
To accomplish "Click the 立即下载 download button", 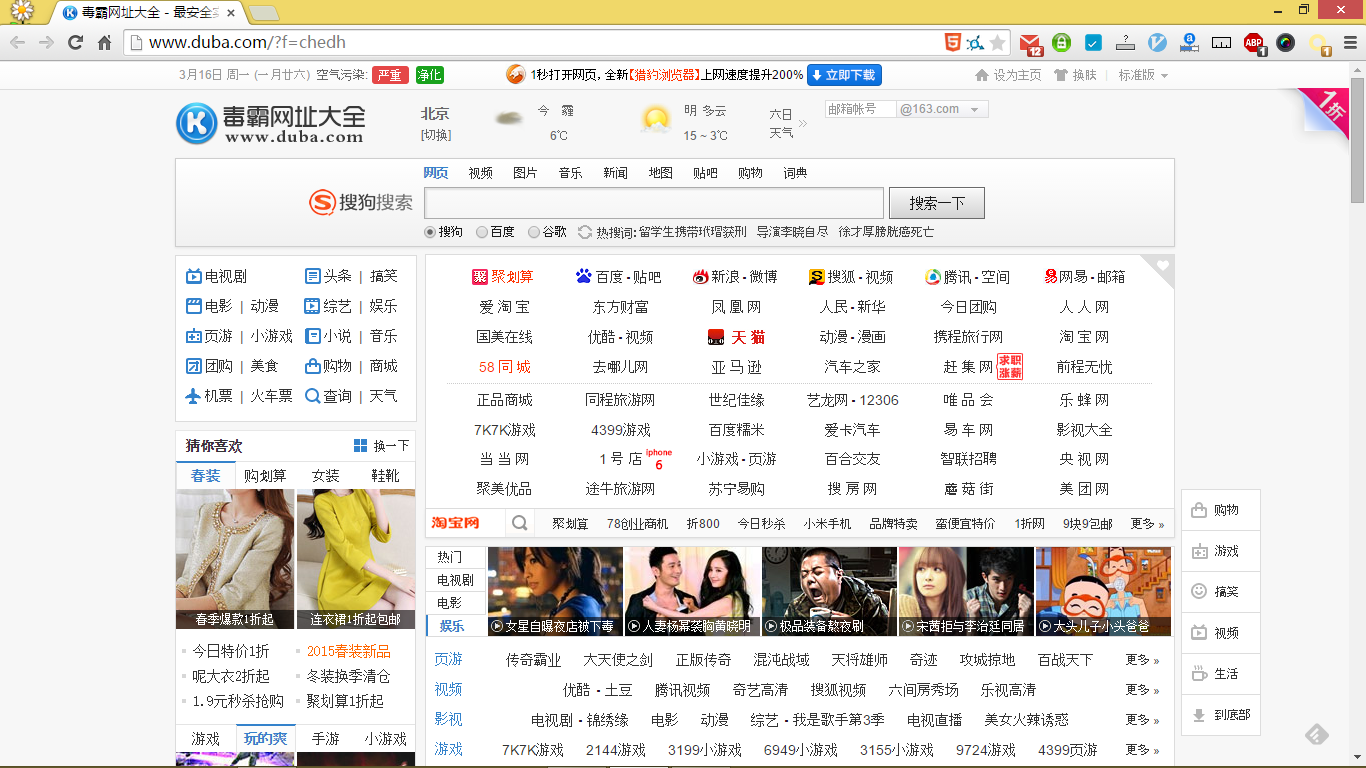I will click(844, 75).
